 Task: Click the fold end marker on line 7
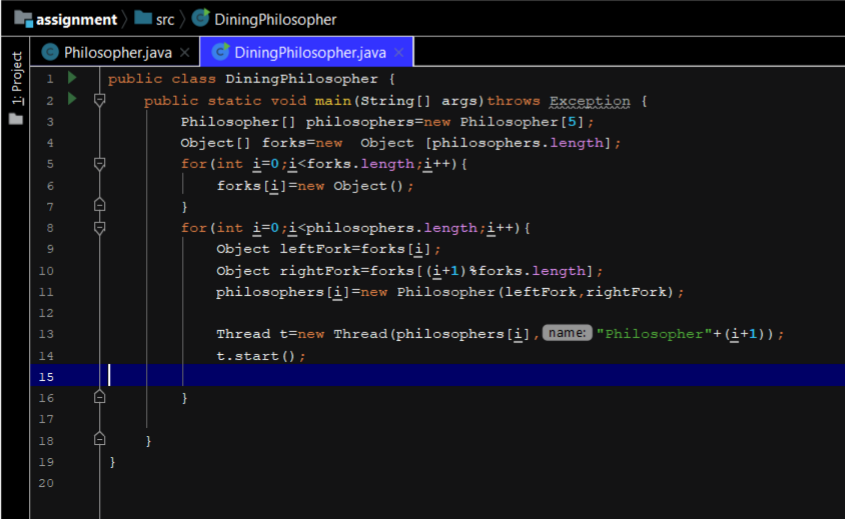tap(99, 205)
